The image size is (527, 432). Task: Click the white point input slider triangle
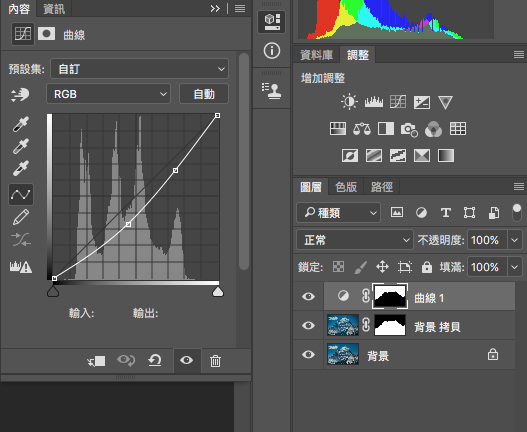(x=218, y=291)
